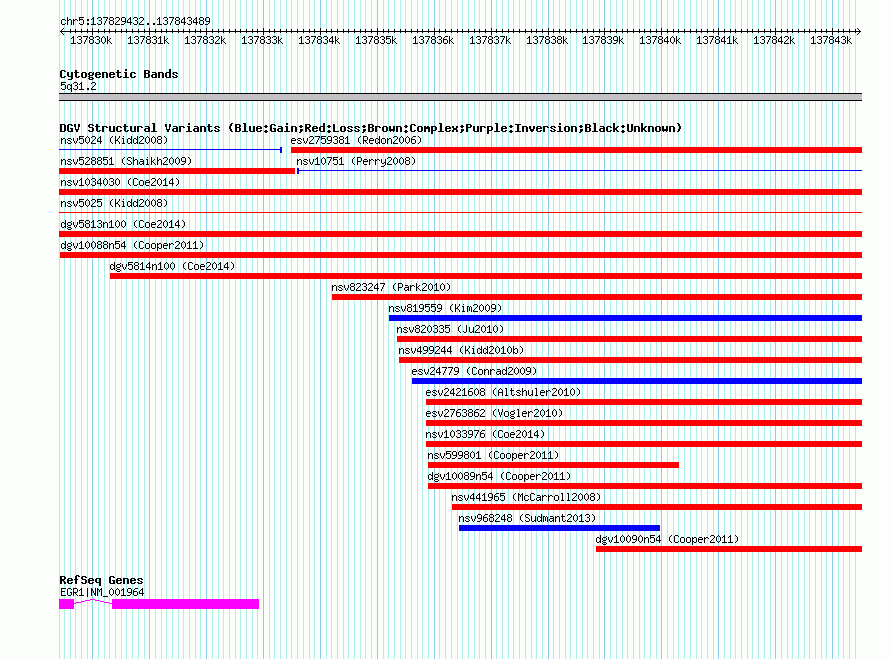Select the 5q31.2 cytogenetic band bar

tap(460, 97)
